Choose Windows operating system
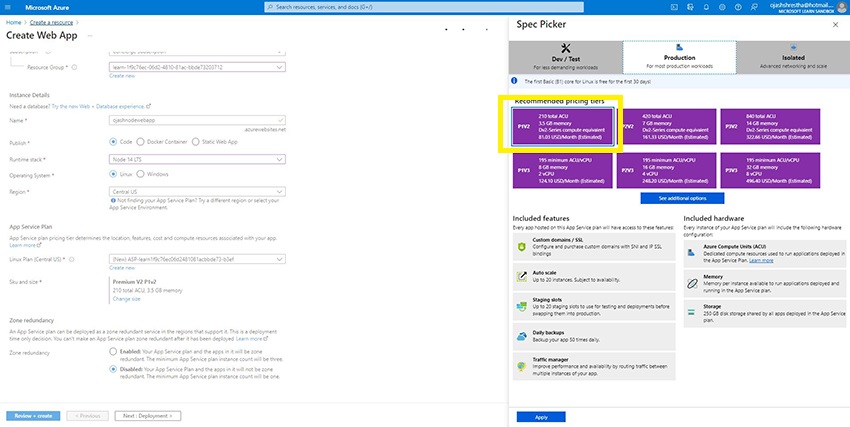 (x=140, y=174)
